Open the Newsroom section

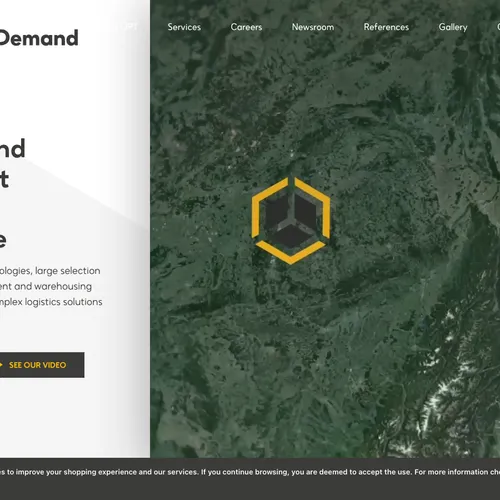pyautogui.click(x=313, y=27)
